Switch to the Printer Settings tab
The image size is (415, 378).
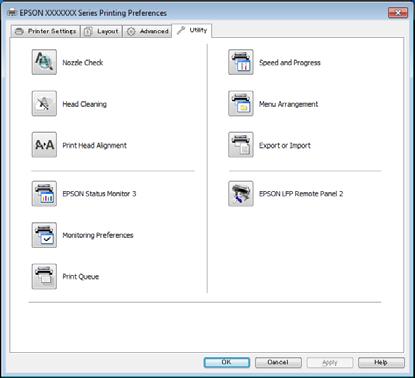click(46, 31)
